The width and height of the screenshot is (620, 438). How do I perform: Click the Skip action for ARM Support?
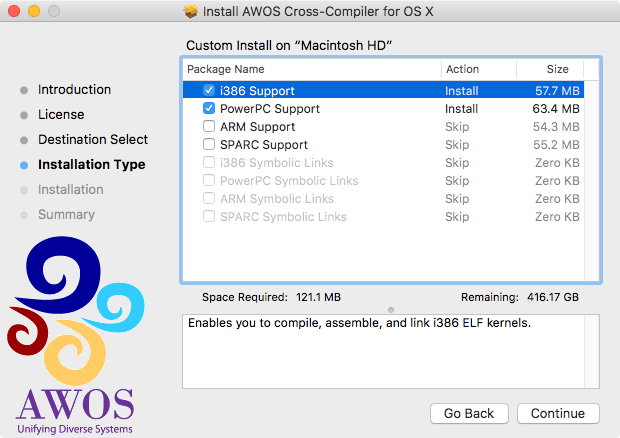tap(457, 127)
